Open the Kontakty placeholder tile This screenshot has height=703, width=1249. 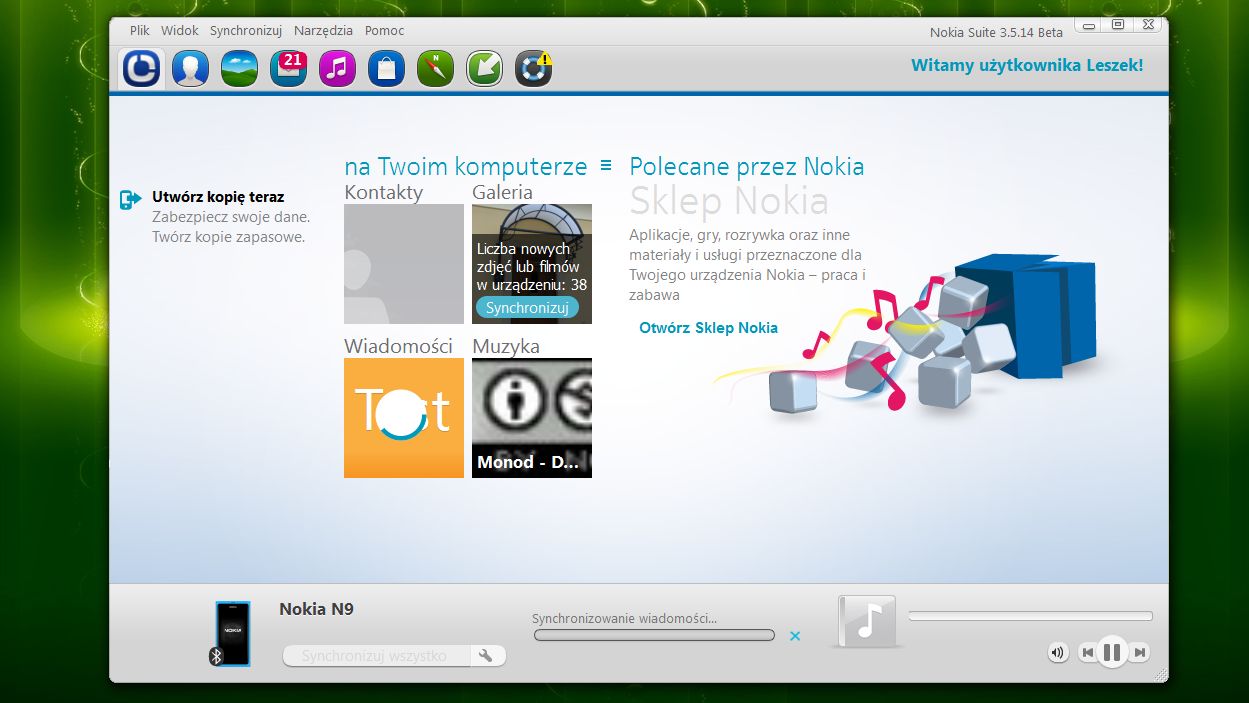404,264
